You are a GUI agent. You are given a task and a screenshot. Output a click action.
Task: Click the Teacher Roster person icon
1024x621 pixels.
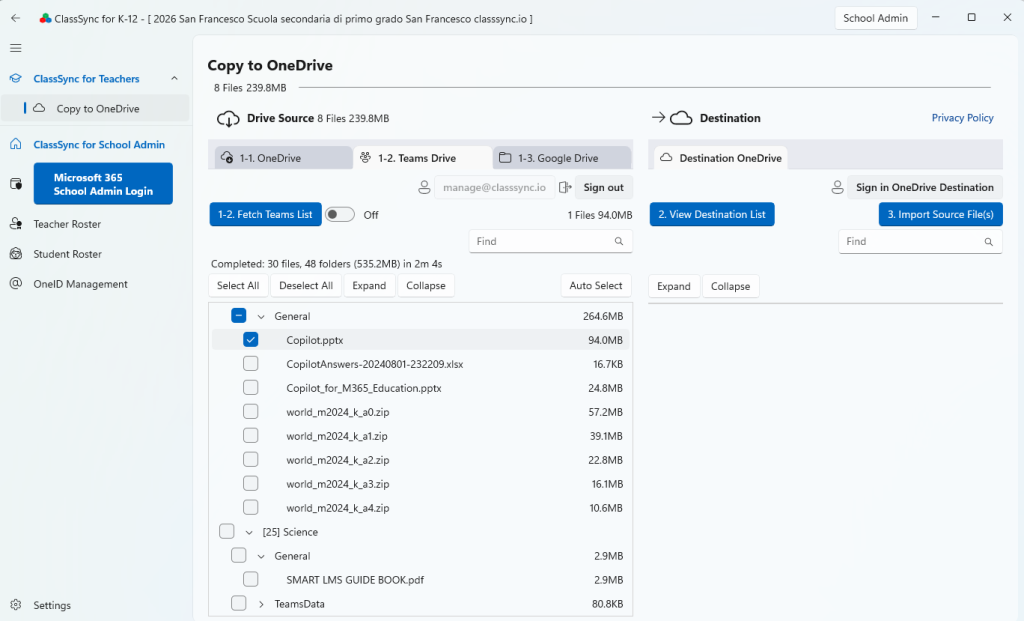tap(16, 223)
